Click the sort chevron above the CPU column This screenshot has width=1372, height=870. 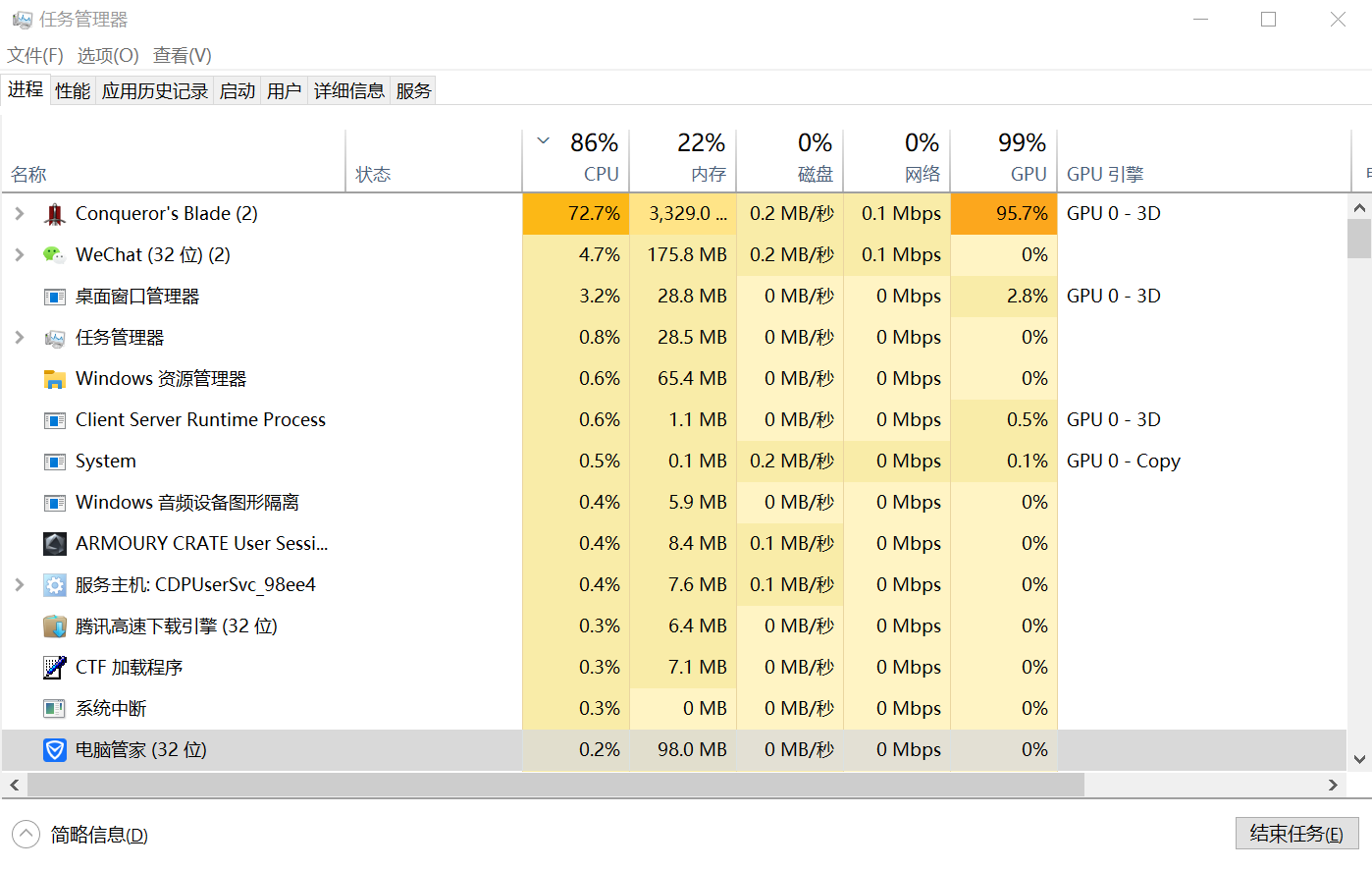(543, 141)
